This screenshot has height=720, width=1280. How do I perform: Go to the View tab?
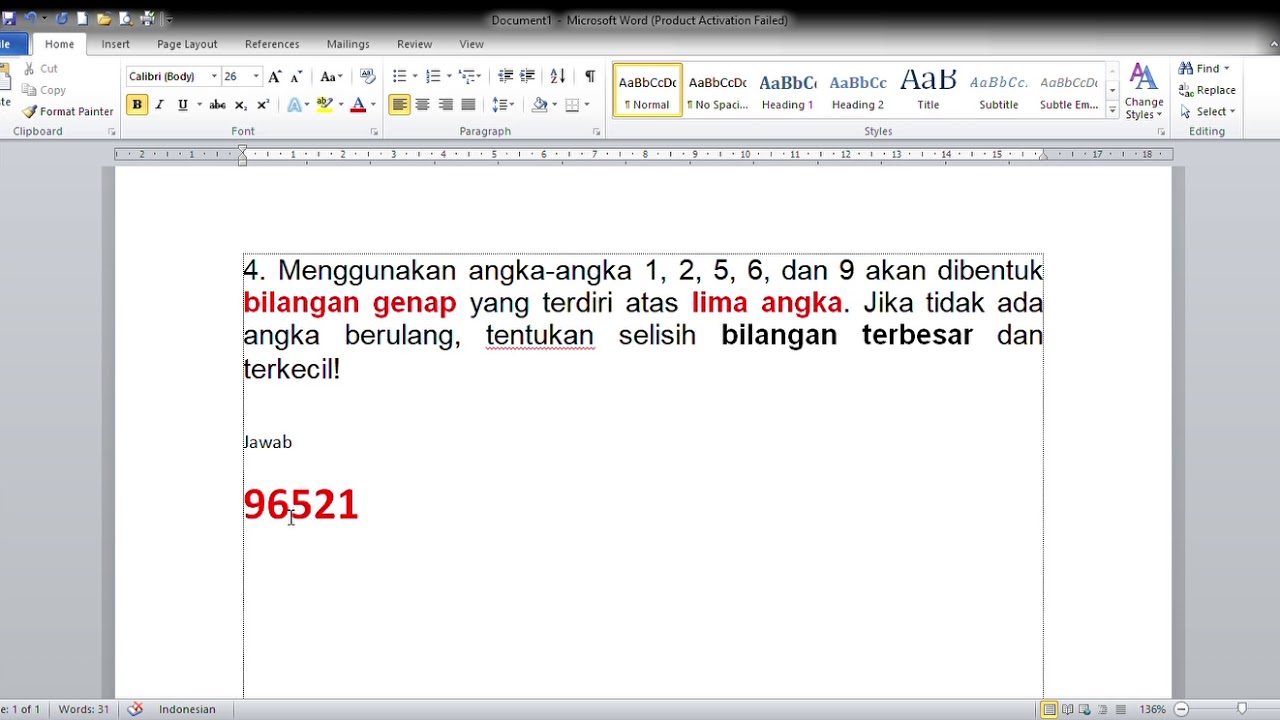(x=471, y=44)
